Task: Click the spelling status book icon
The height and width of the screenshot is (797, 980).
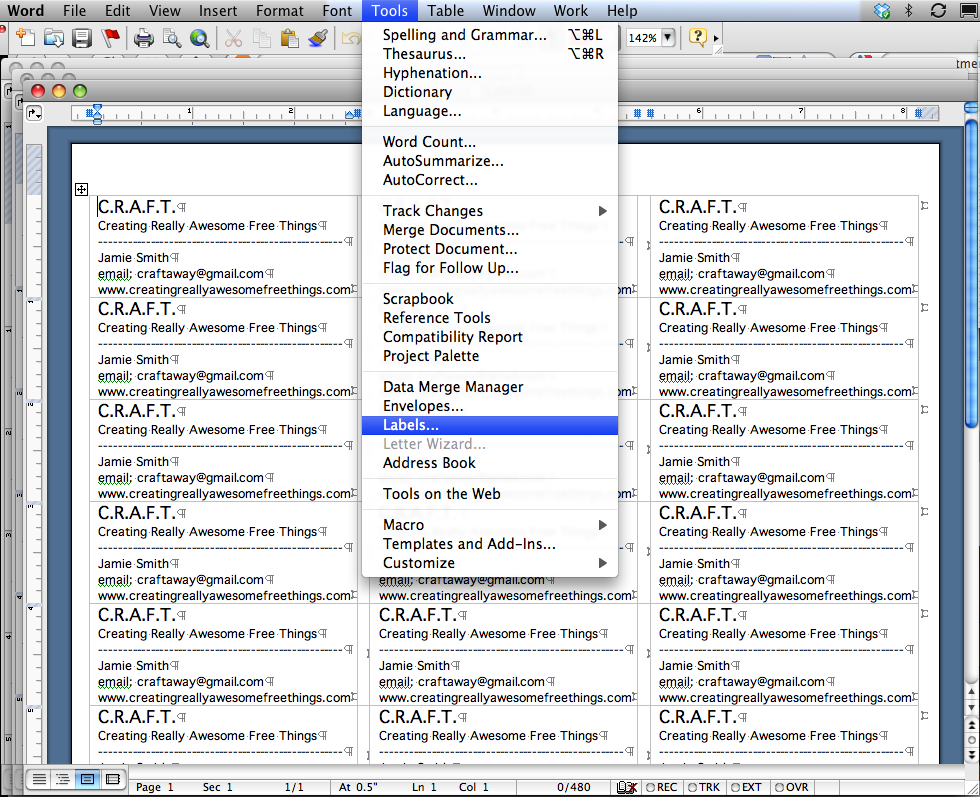Action: coord(626,787)
